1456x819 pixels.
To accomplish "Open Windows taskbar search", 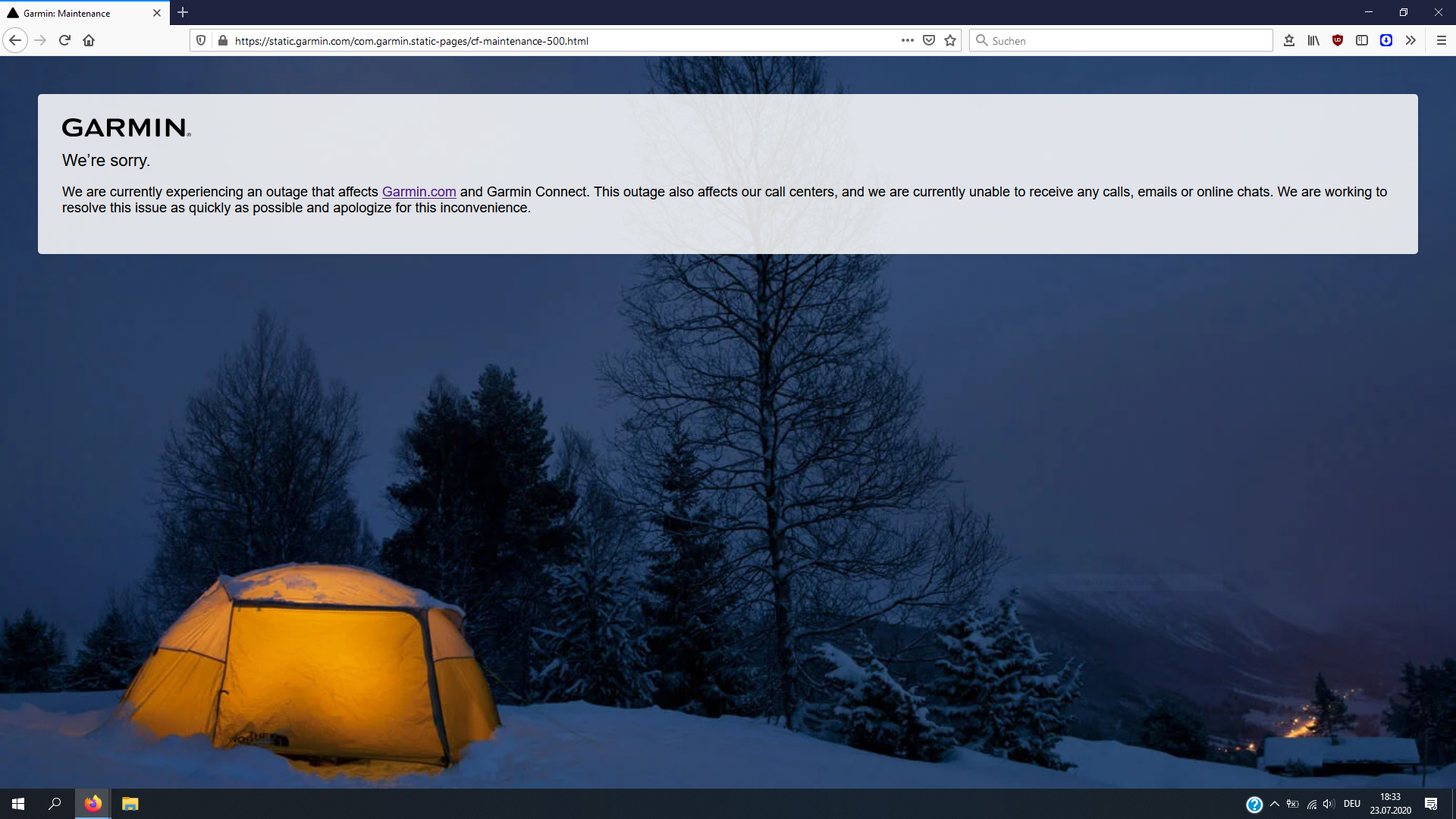I will [55, 804].
